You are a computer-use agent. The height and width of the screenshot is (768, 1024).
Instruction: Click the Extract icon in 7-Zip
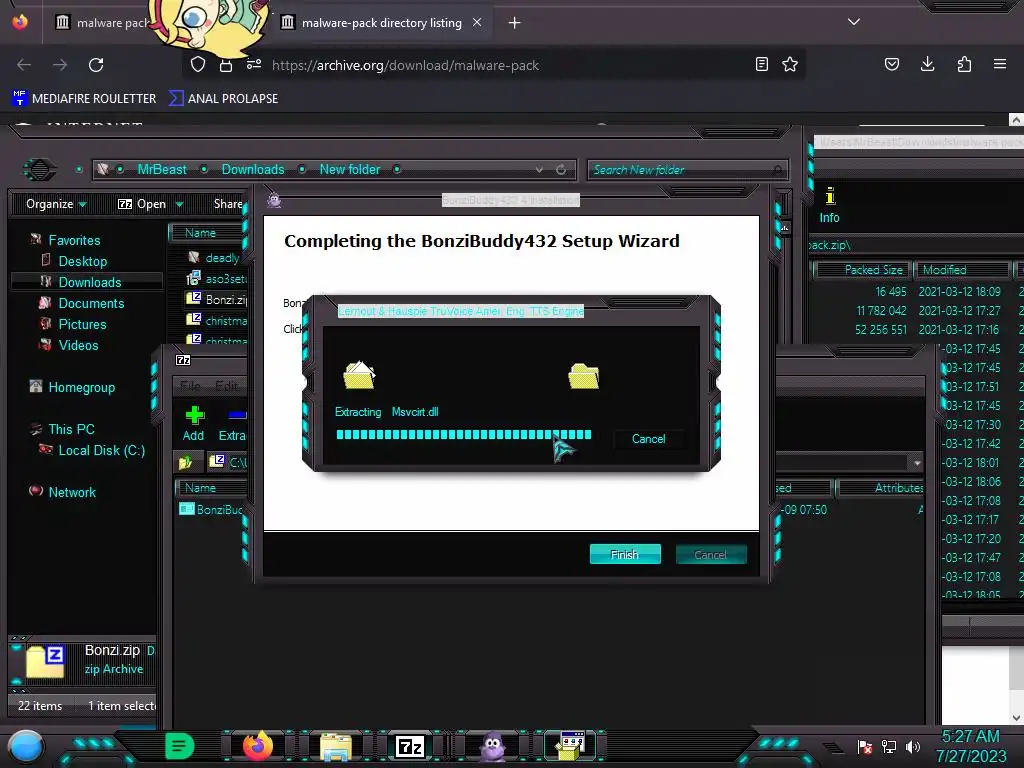[233, 423]
